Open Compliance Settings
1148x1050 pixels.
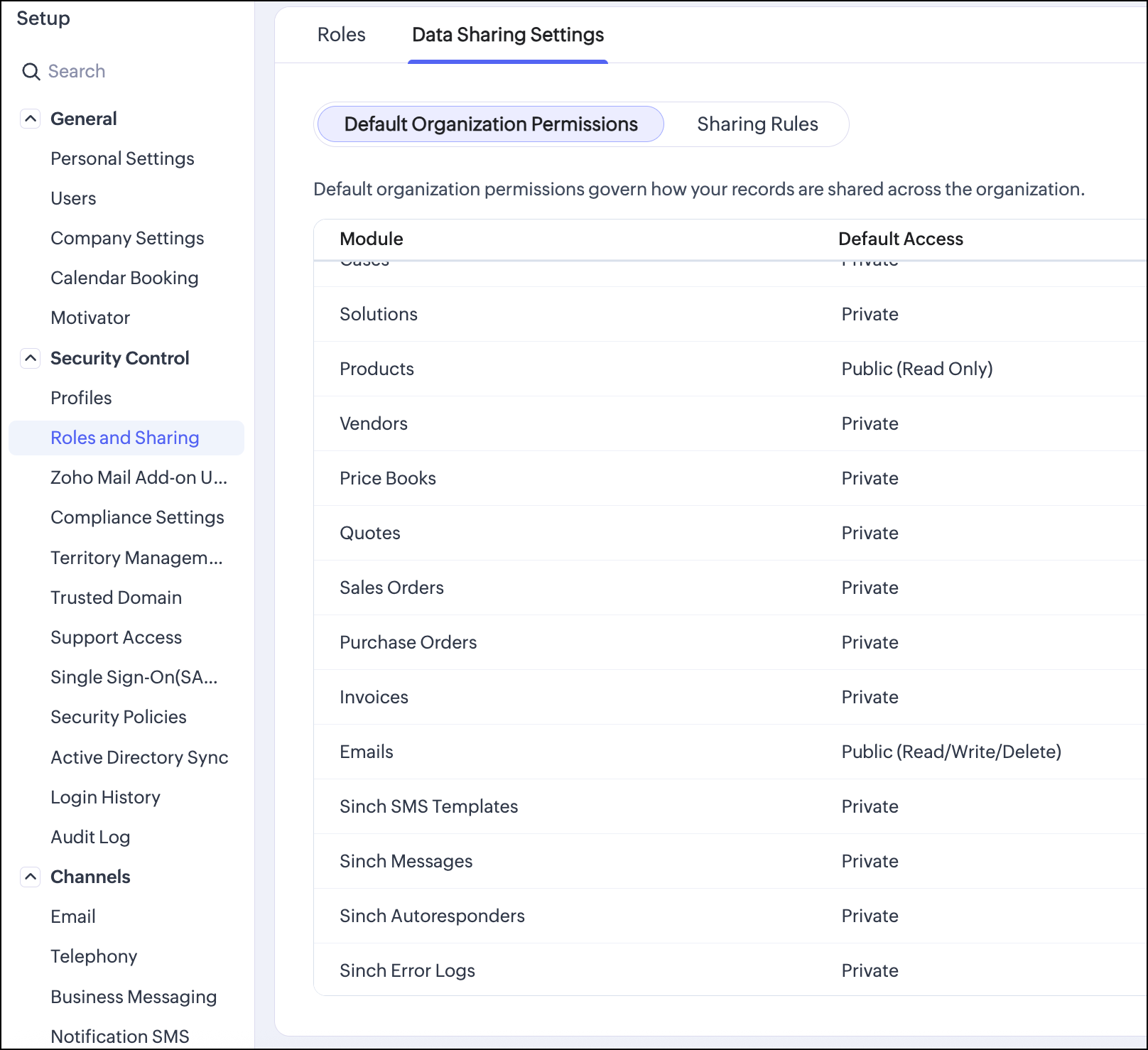[137, 517]
